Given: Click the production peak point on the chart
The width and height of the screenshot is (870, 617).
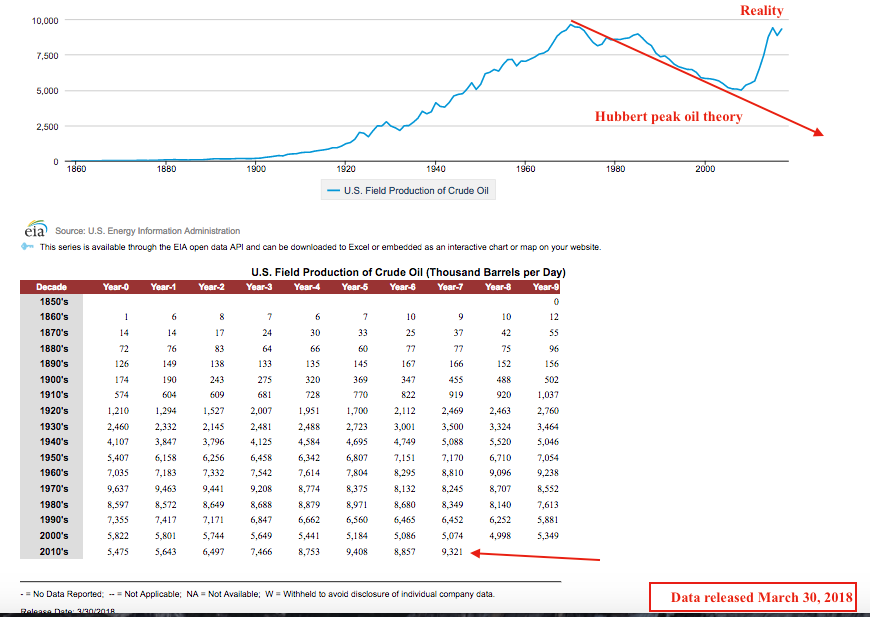Looking at the screenshot, I should click(573, 23).
